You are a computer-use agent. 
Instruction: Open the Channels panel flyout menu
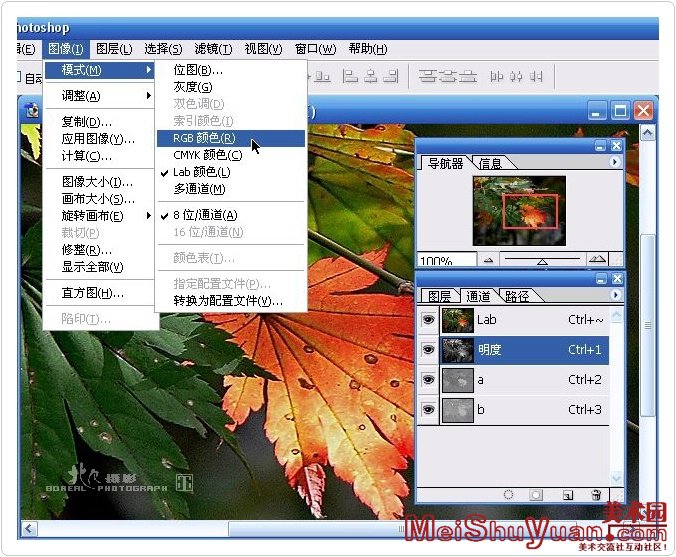615,295
